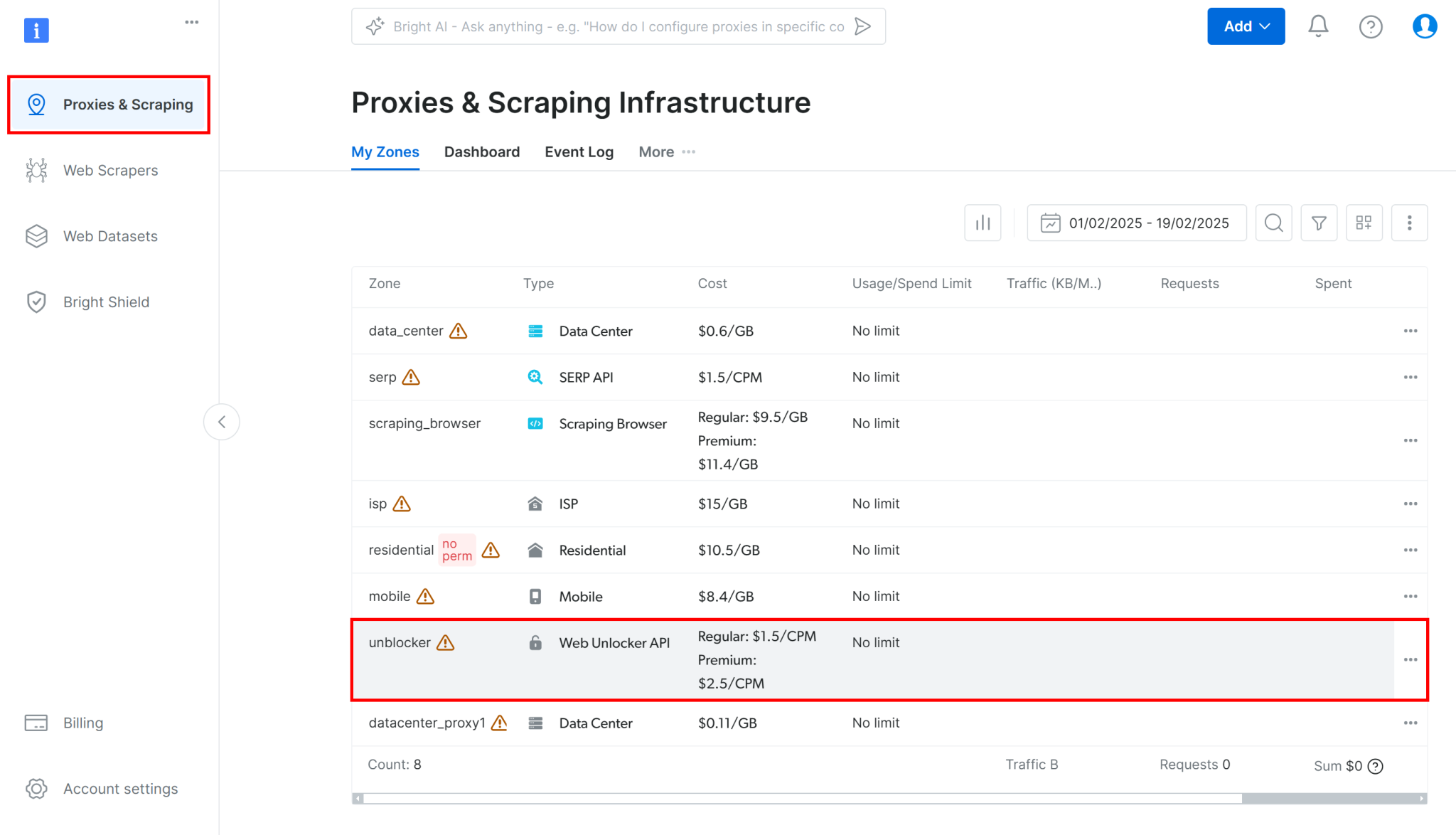Open the help menu

tap(1371, 26)
